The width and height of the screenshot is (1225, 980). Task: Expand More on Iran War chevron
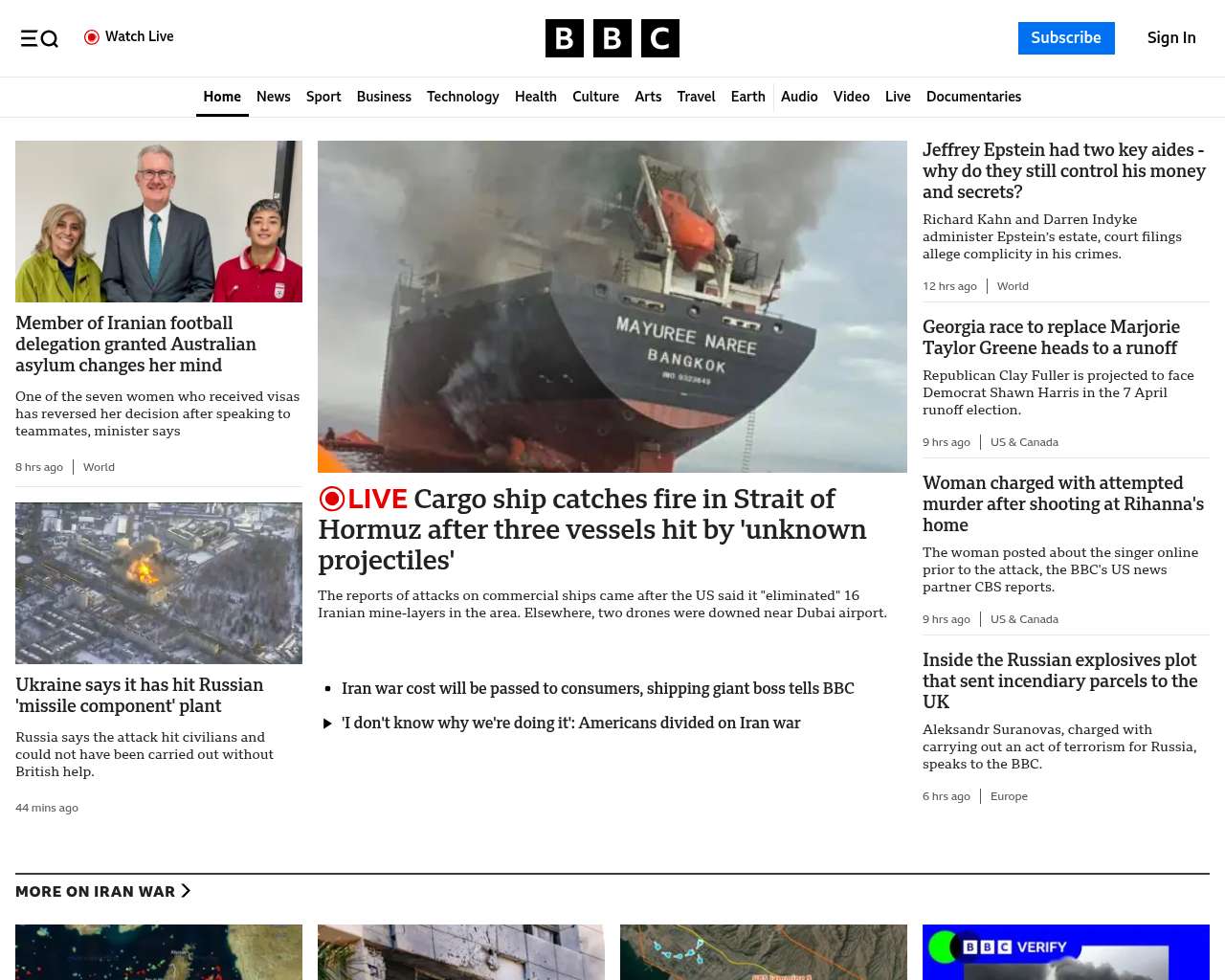[186, 891]
